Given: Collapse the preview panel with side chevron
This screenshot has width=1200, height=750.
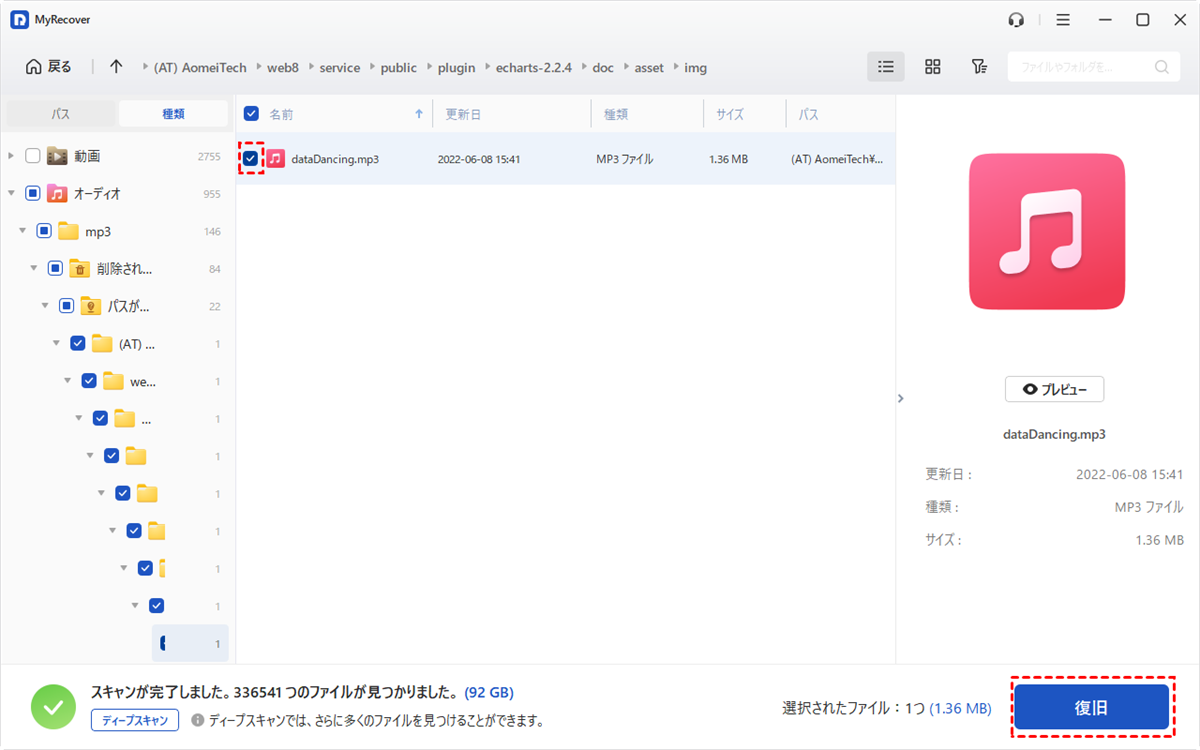Looking at the screenshot, I should tap(900, 398).
